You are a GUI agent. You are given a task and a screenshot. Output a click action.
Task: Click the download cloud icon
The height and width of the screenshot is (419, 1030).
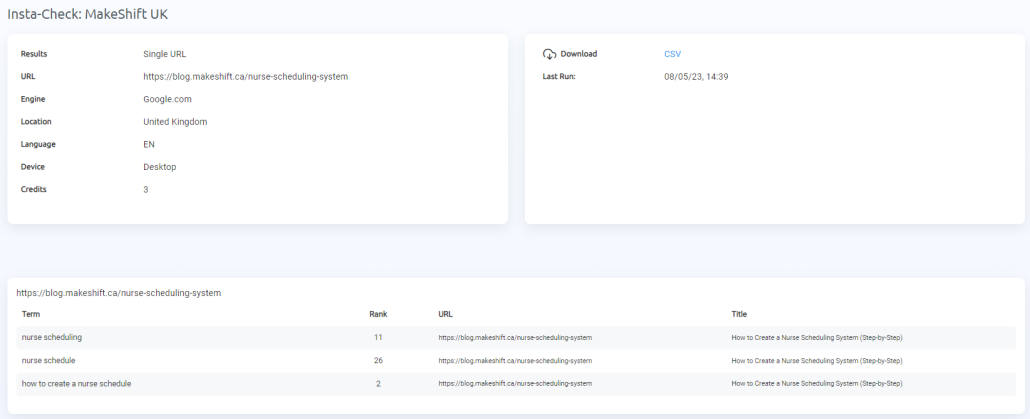click(x=549, y=54)
